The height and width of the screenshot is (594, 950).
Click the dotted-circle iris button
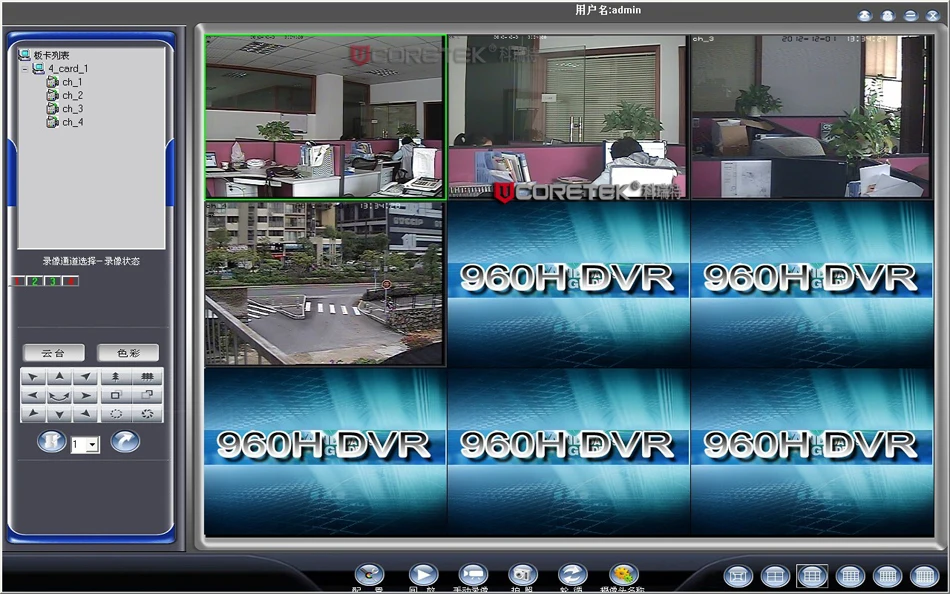coord(116,415)
